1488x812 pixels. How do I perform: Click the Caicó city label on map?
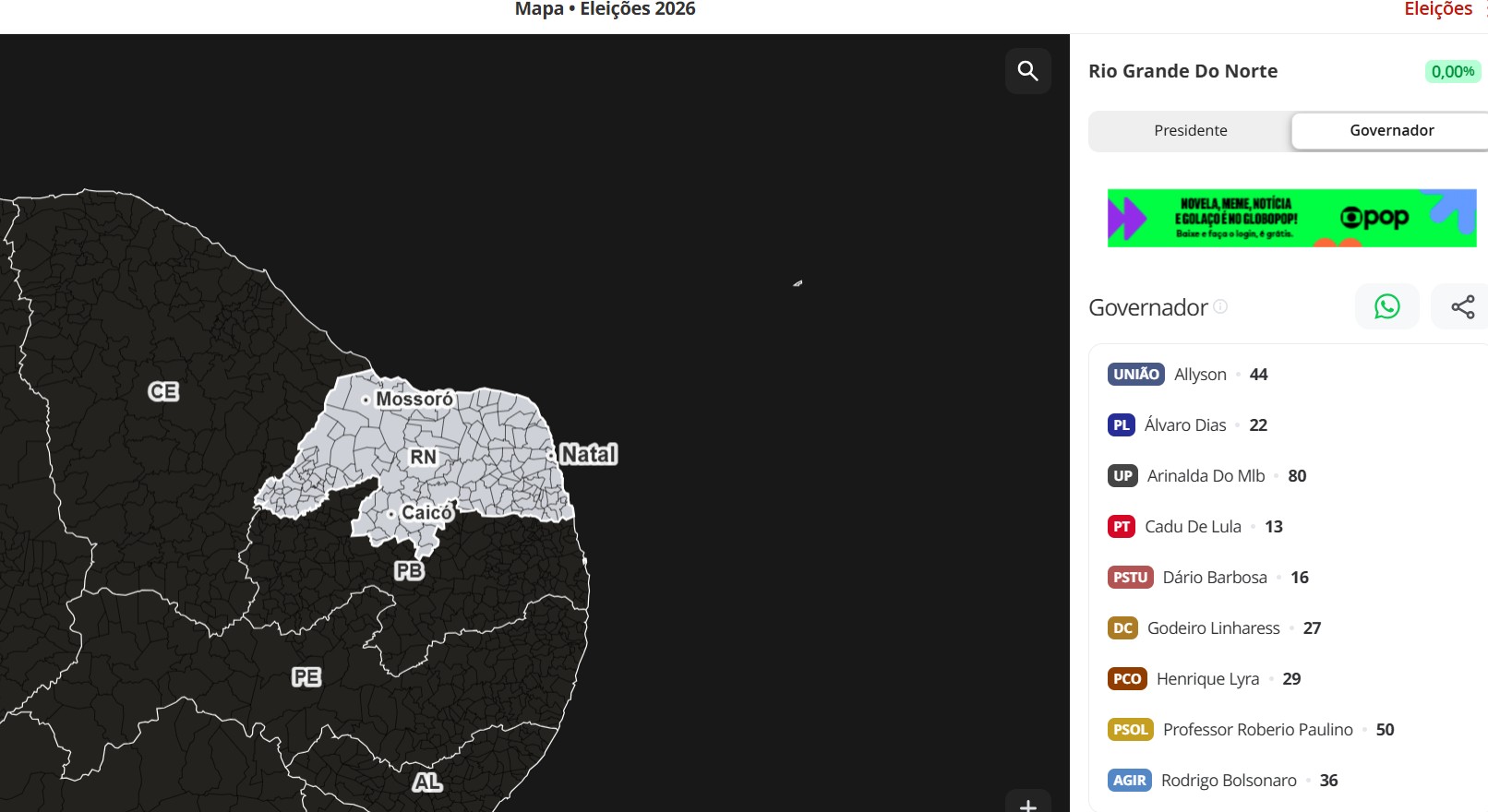pos(426,512)
